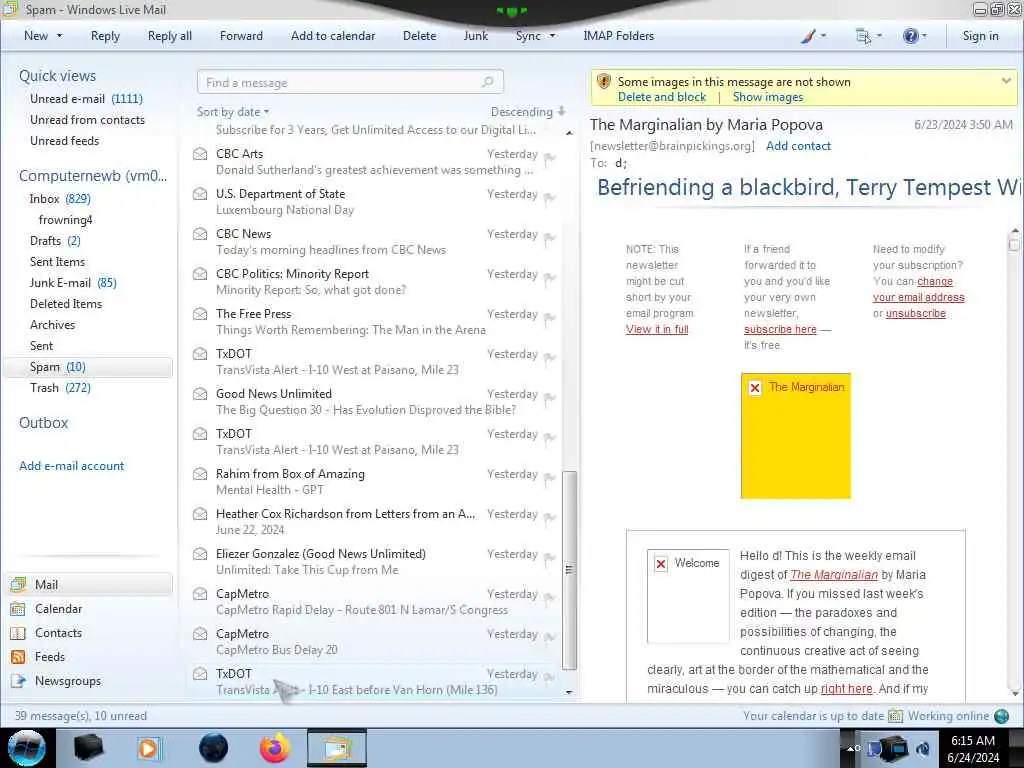The image size is (1024, 768).
Task: Click the reading pane scroll down arrow
Action: pos(1014,693)
